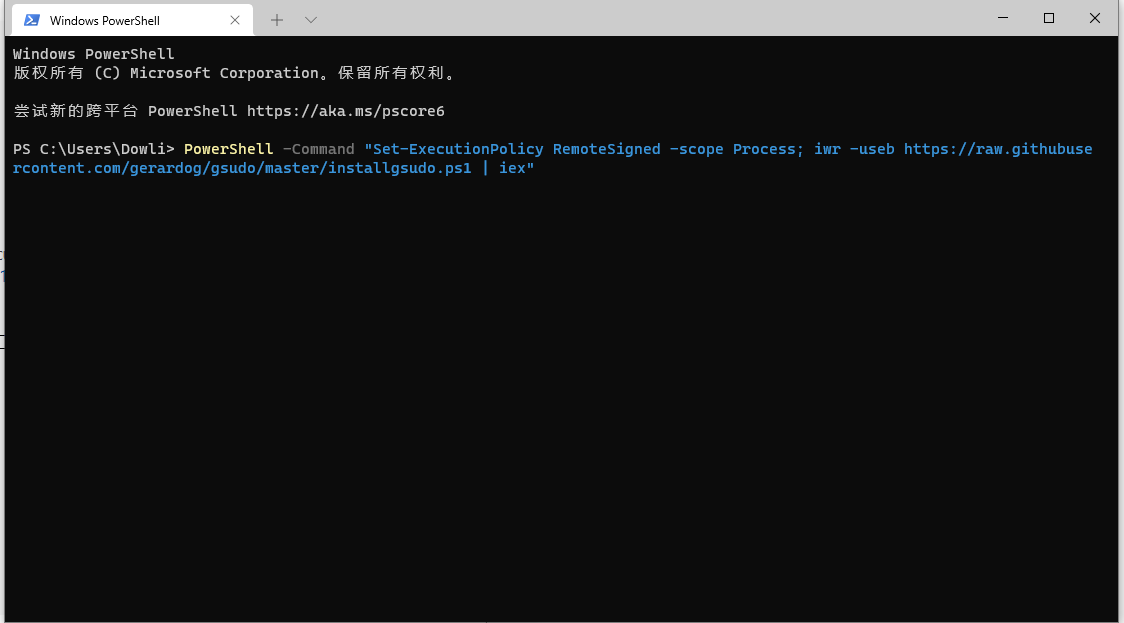The height and width of the screenshot is (623, 1124).
Task: Minimize the terminal window
Action: pos(1003,18)
